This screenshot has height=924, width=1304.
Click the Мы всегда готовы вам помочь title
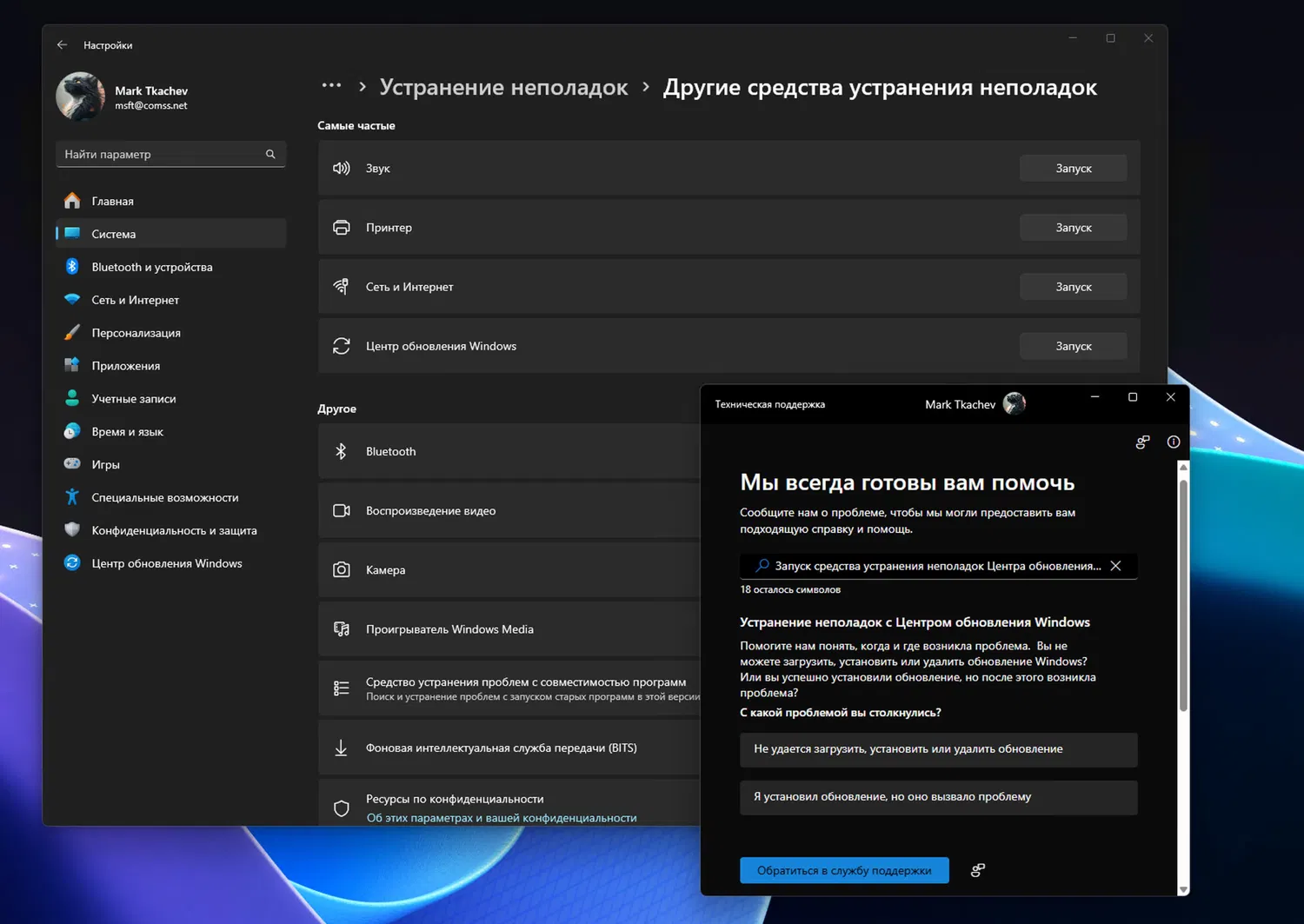coord(908,482)
